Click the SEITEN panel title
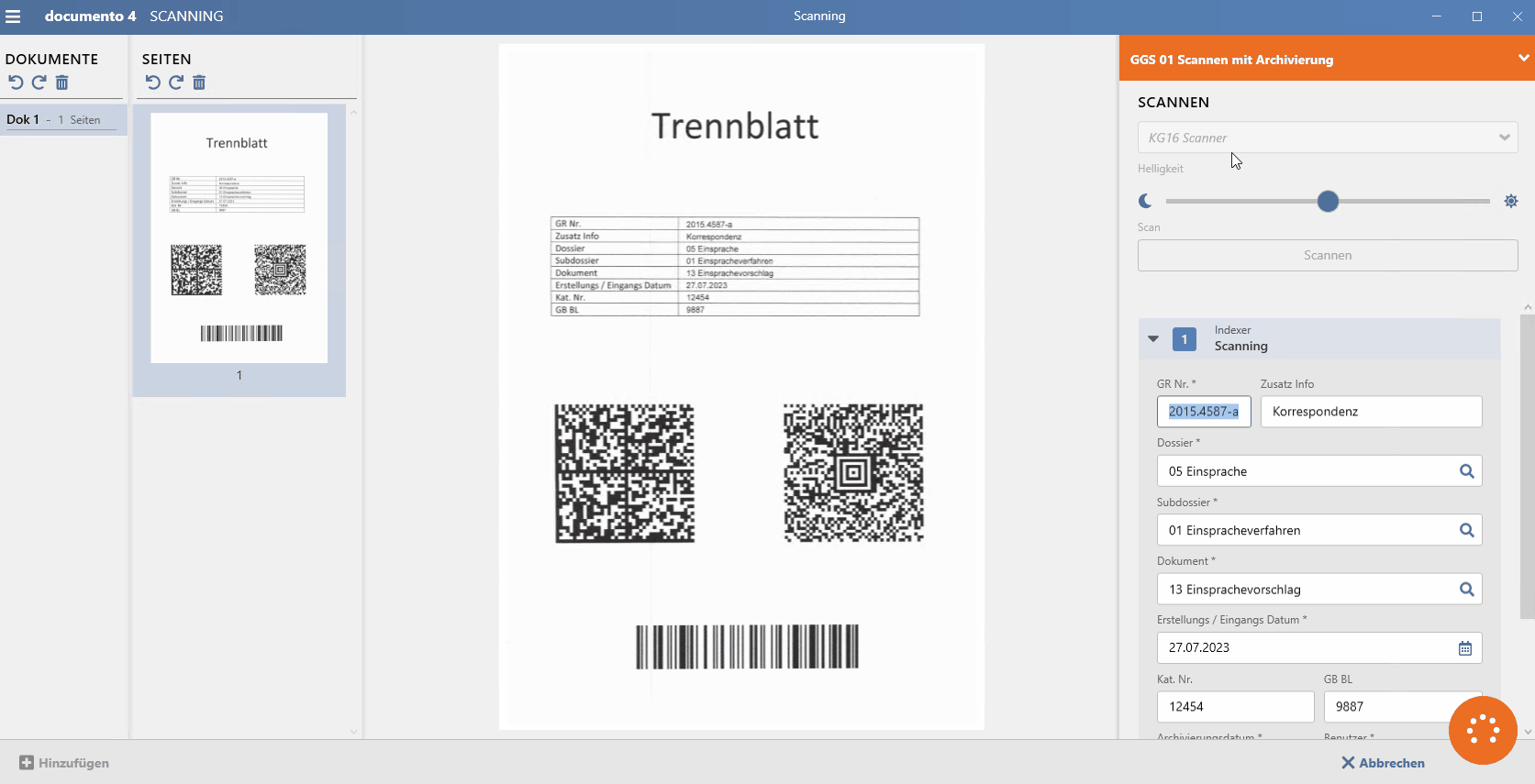This screenshot has width=1535, height=784. (167, 59)
